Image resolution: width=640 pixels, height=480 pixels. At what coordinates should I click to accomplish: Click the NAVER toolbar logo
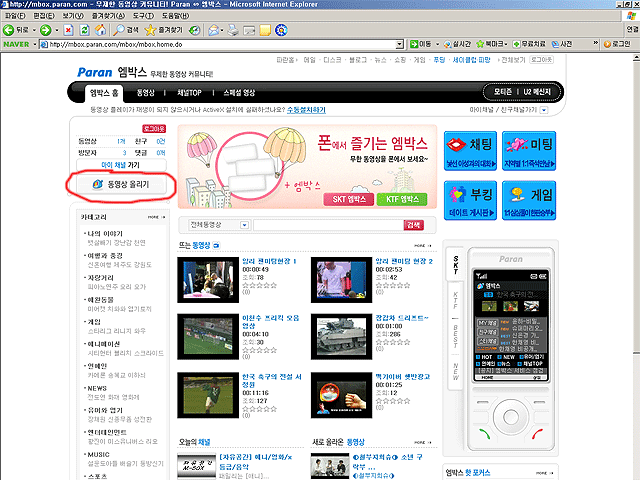(x=16, y=44)
